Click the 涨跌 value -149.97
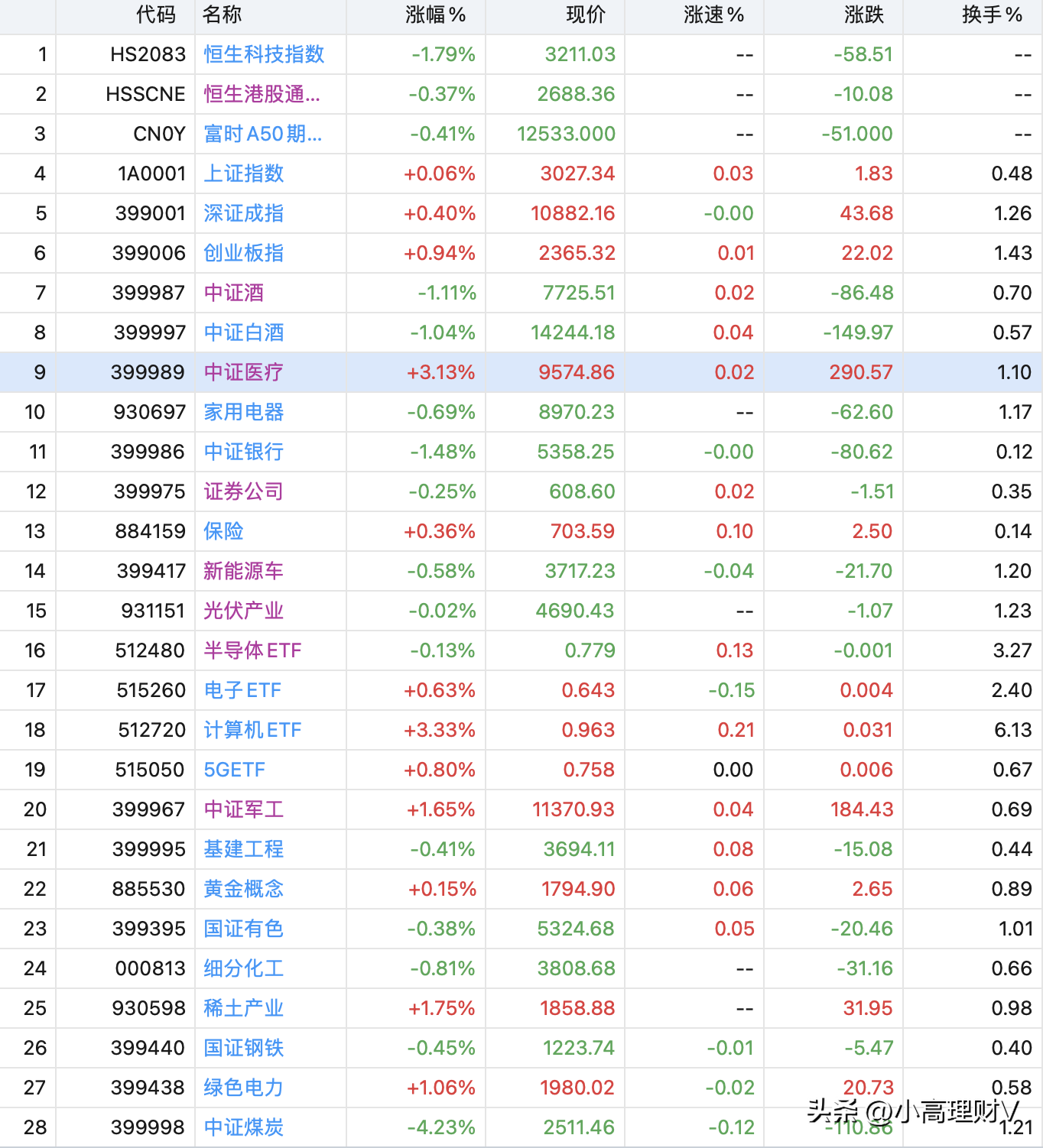 pos(858,332)
